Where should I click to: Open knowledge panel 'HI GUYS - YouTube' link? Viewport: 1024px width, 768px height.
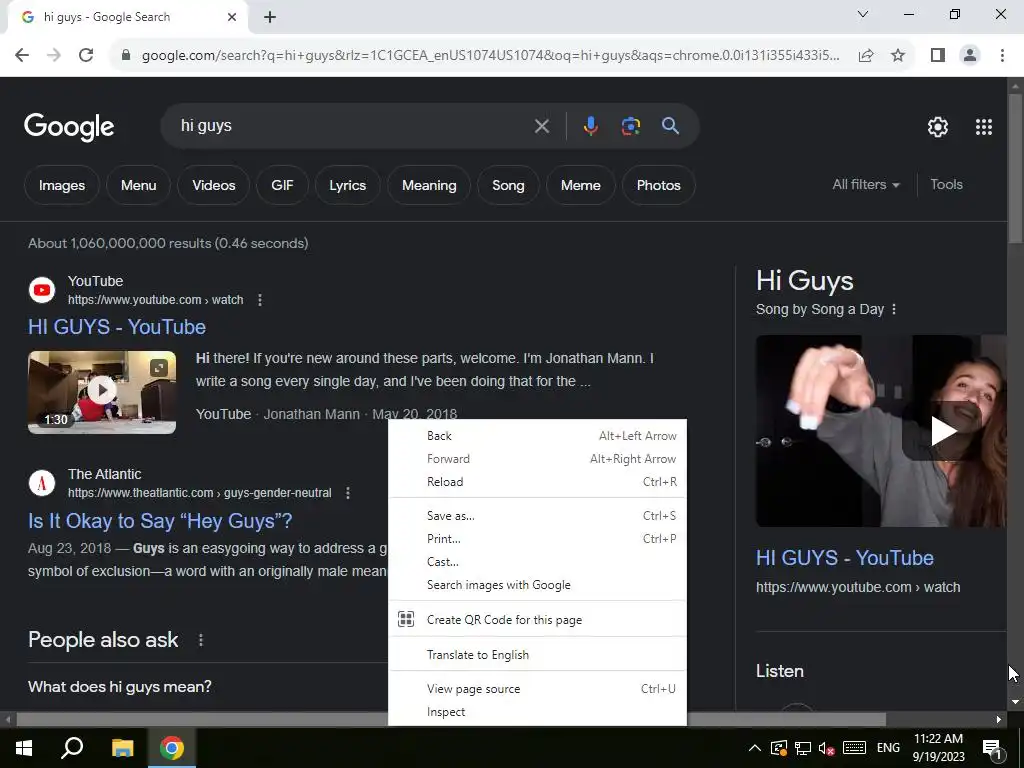[845, 558]
